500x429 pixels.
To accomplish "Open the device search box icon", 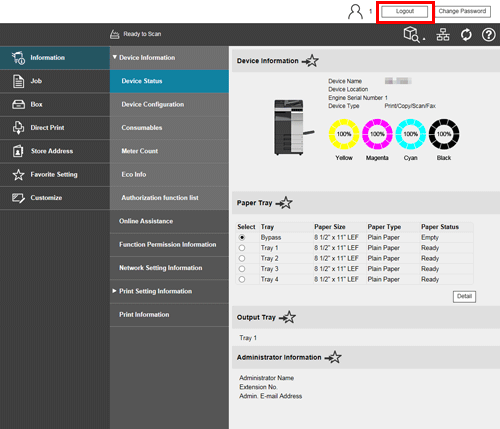I will [x=414, y=34].
